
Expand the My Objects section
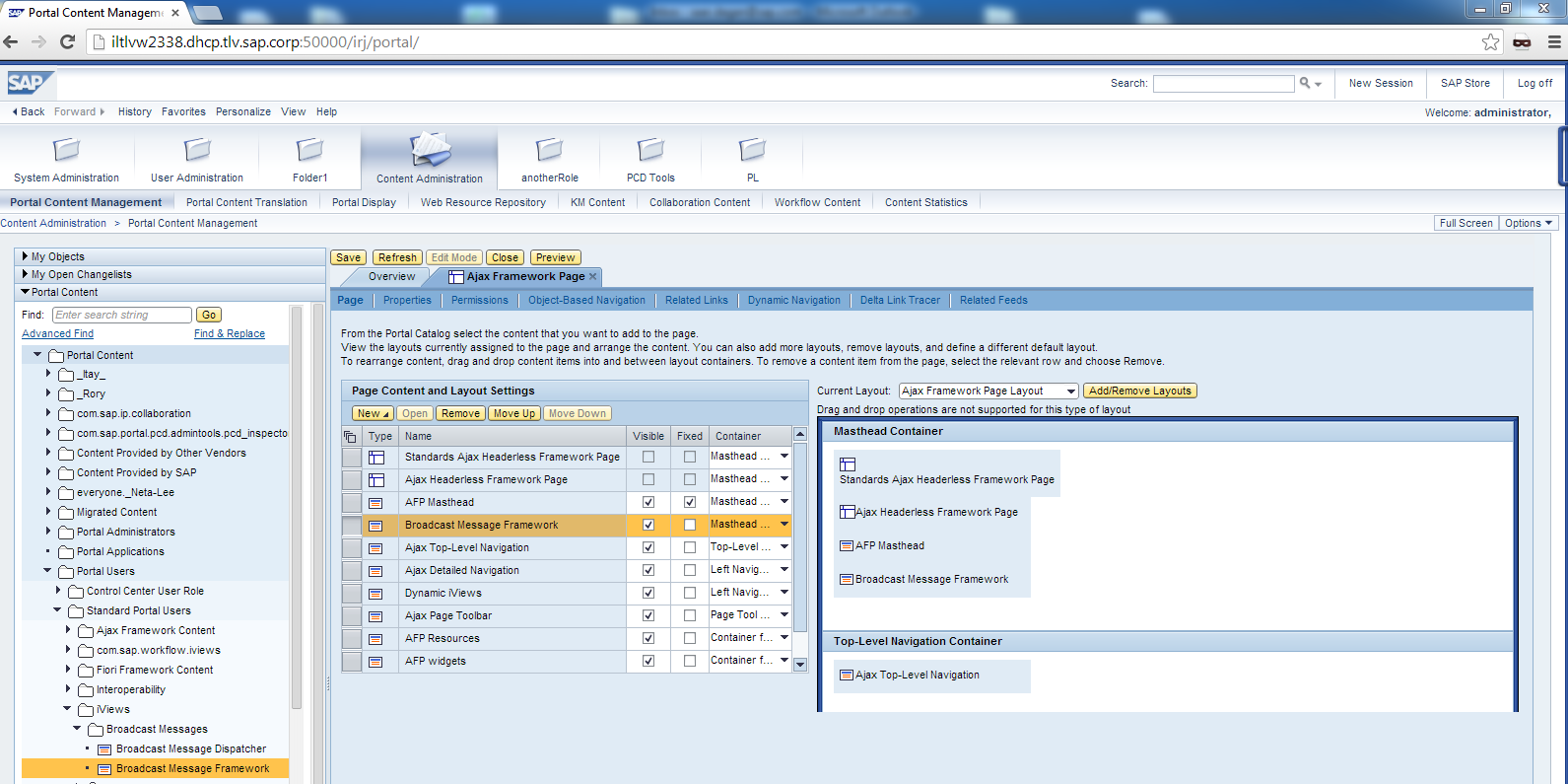point(25,256)
